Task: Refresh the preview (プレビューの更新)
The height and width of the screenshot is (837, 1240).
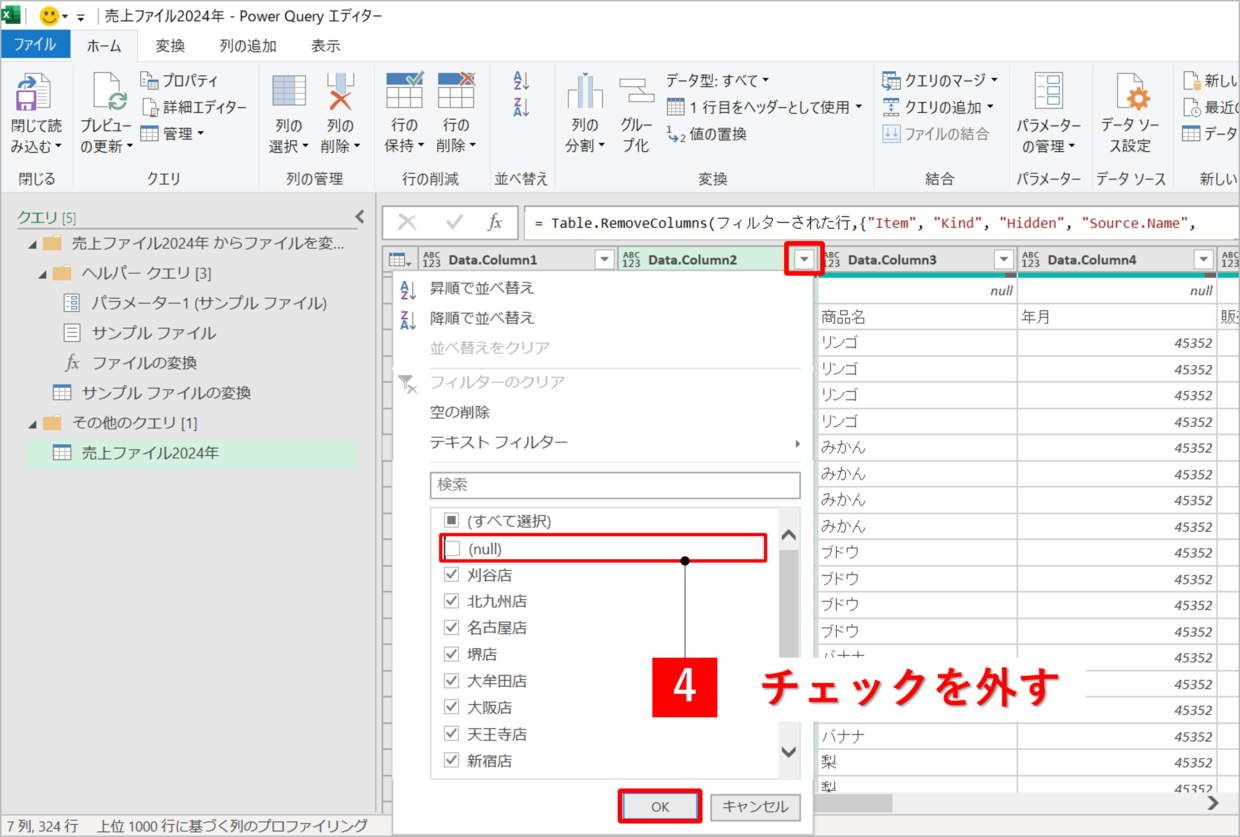Action: 106,114
